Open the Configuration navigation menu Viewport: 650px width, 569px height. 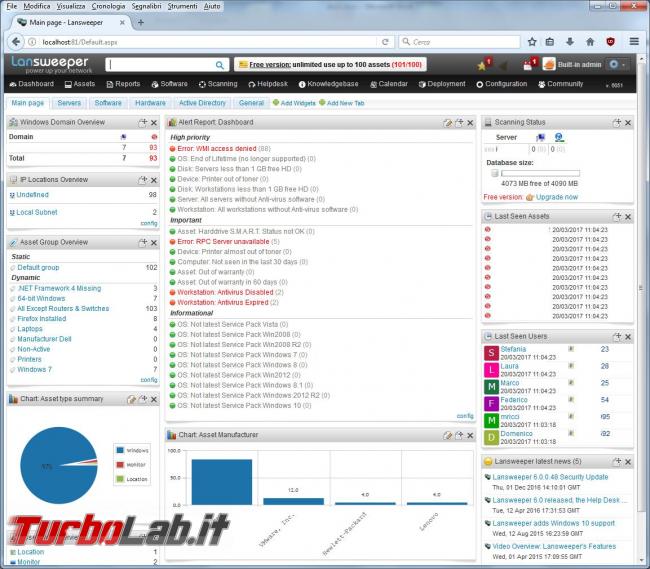click(x=502, y=84)
